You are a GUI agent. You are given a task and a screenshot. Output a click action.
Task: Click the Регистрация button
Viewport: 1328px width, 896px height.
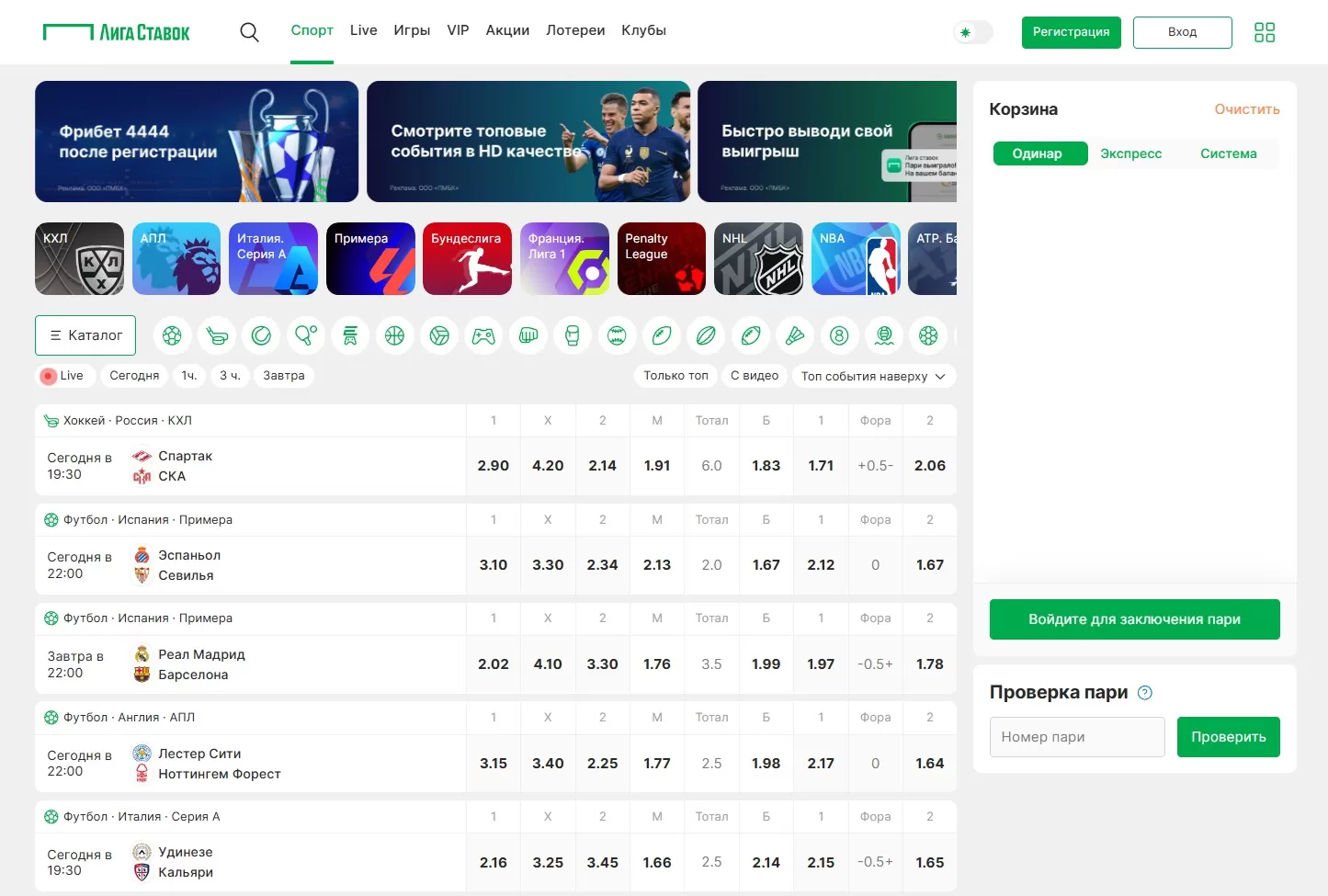point(1071,32)
